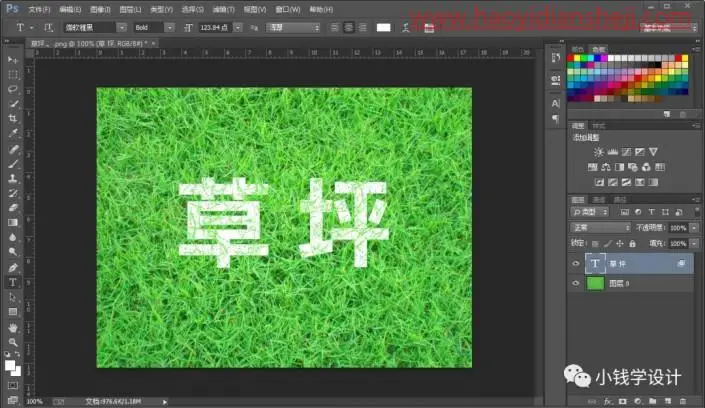Click Create warped text icon
The image size is (705, 408).
pyautogui.click(x=406, y=28)
